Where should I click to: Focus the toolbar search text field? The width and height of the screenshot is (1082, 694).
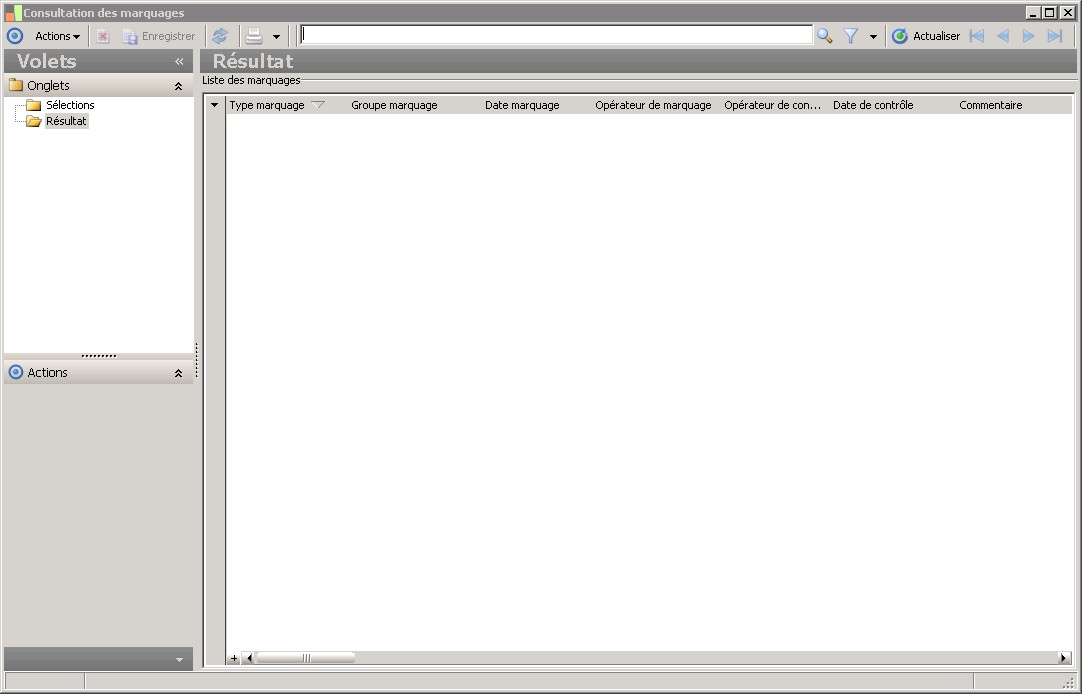tap(556, 35)
